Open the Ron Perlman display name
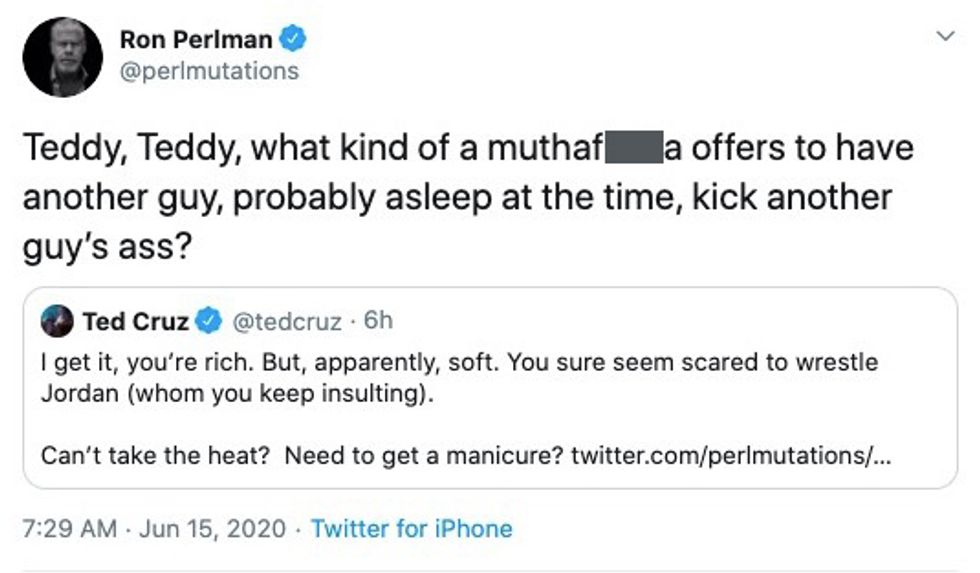980x573 pixels. 195,40
